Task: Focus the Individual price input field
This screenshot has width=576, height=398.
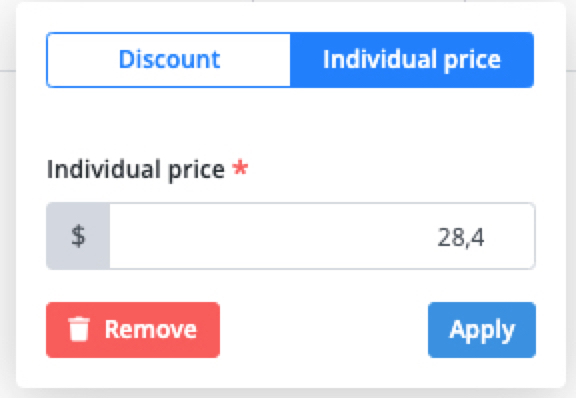Action: [x=322, y=236]
